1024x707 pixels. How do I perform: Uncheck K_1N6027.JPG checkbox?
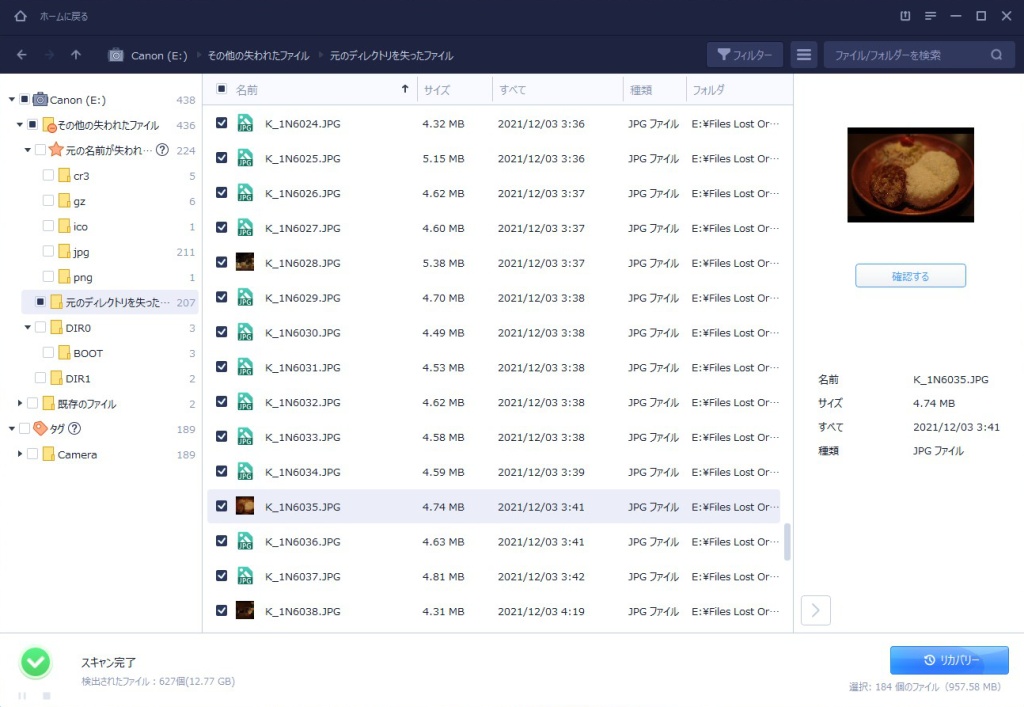coord(221,228)
